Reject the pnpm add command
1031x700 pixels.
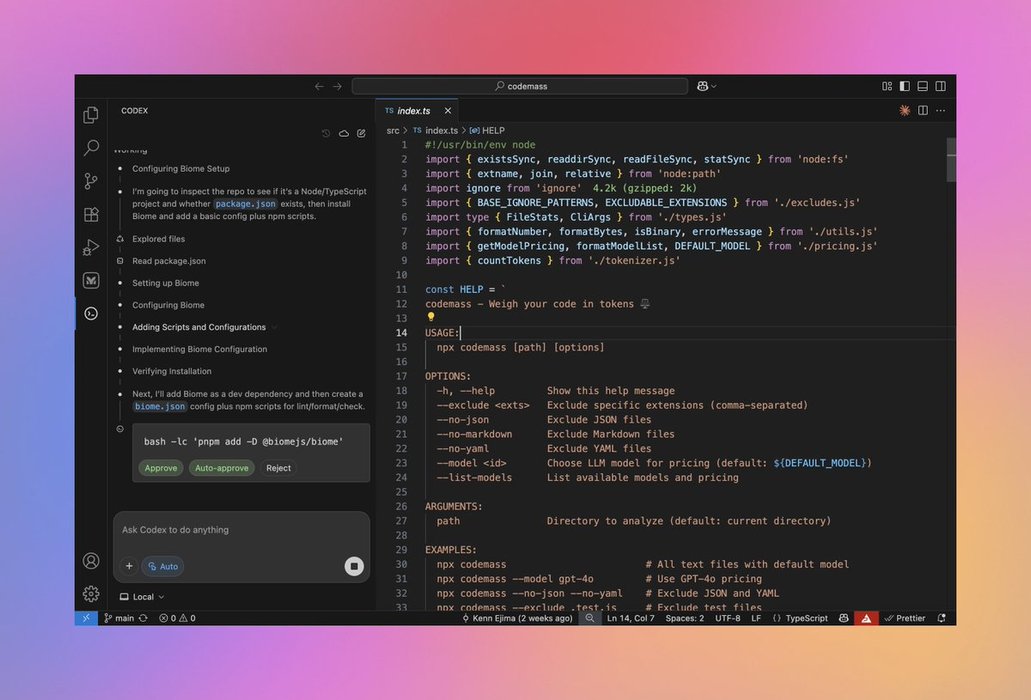pos(278,468)
